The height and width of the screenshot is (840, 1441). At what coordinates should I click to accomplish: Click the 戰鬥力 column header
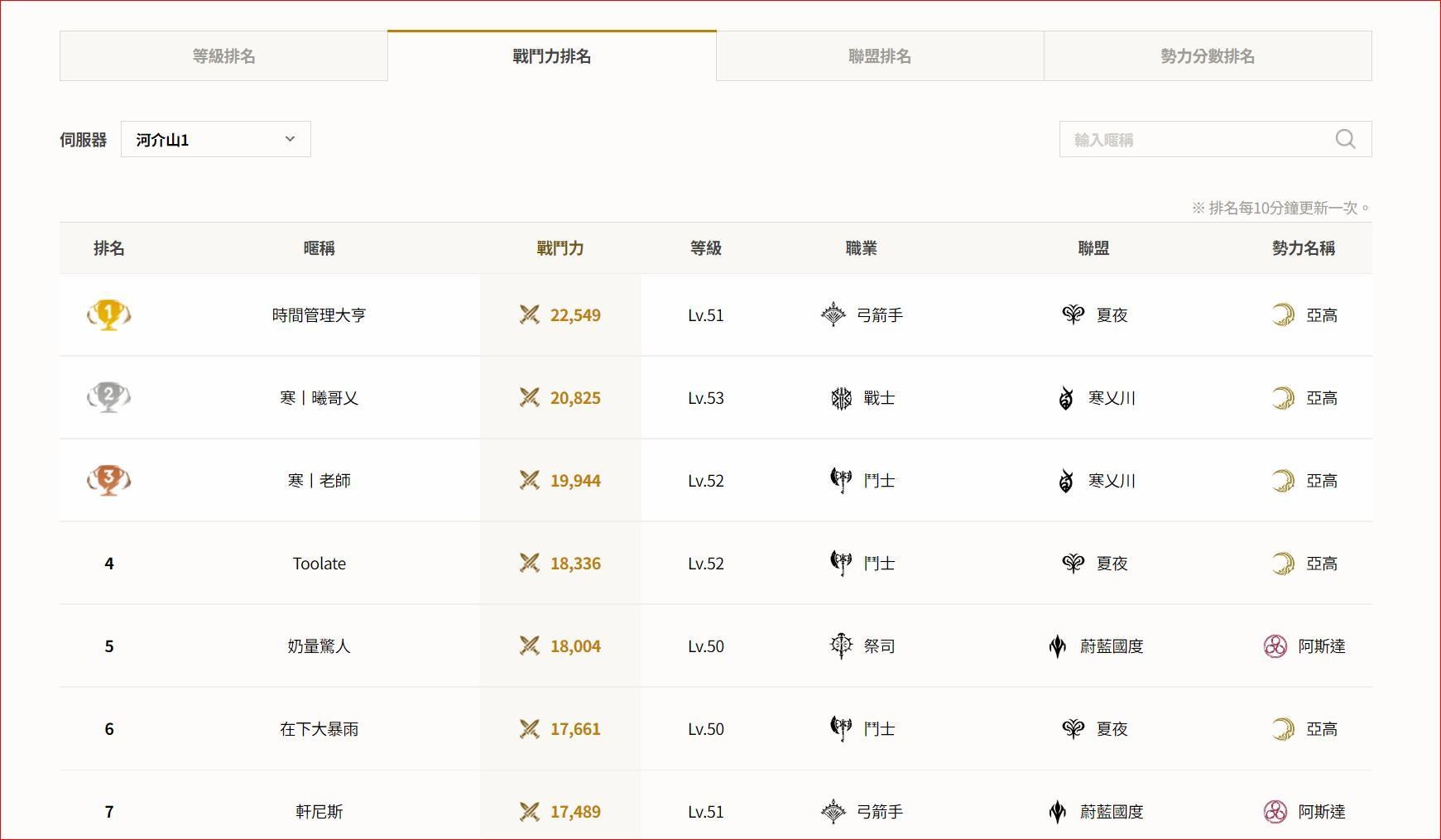point(560,248)
